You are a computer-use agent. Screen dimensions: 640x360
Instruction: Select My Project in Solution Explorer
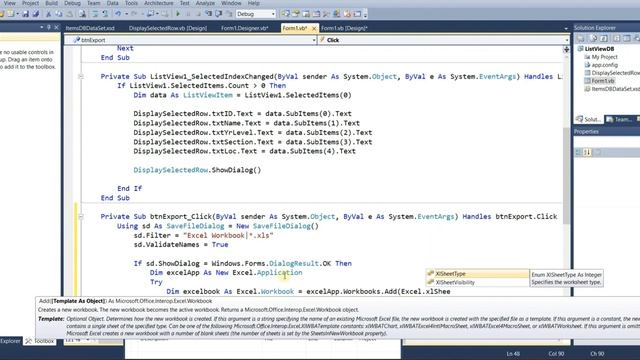[604, 57]
